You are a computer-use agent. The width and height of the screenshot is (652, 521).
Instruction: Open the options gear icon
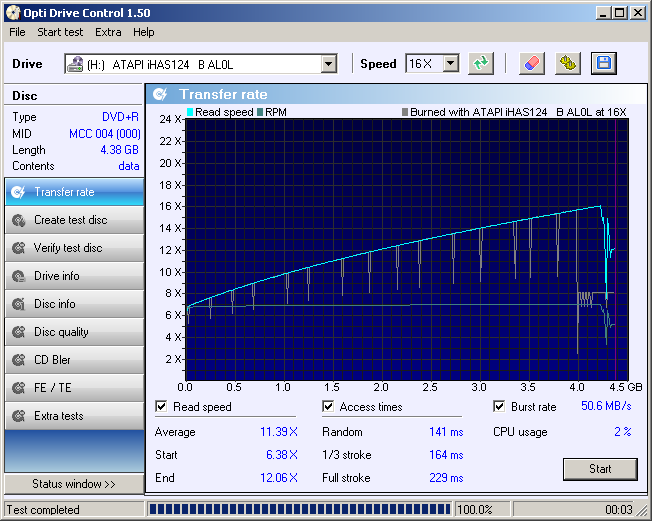click(568, 64)
